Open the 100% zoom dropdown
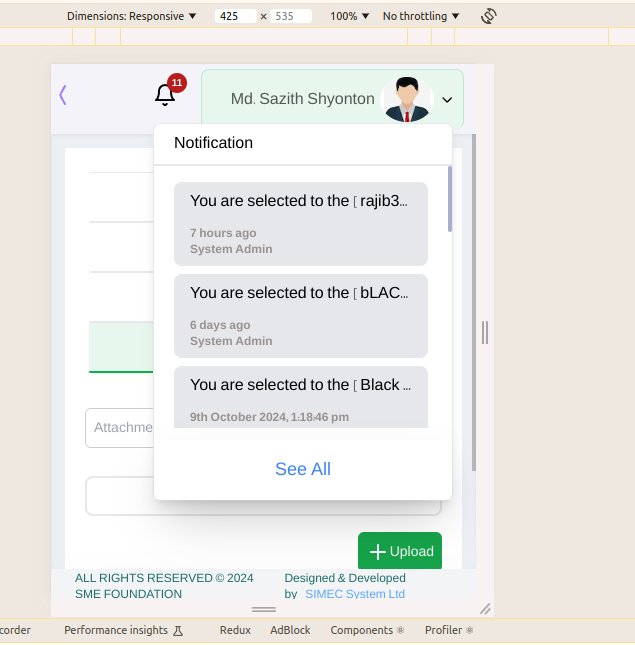 click(x=349, y=16)
